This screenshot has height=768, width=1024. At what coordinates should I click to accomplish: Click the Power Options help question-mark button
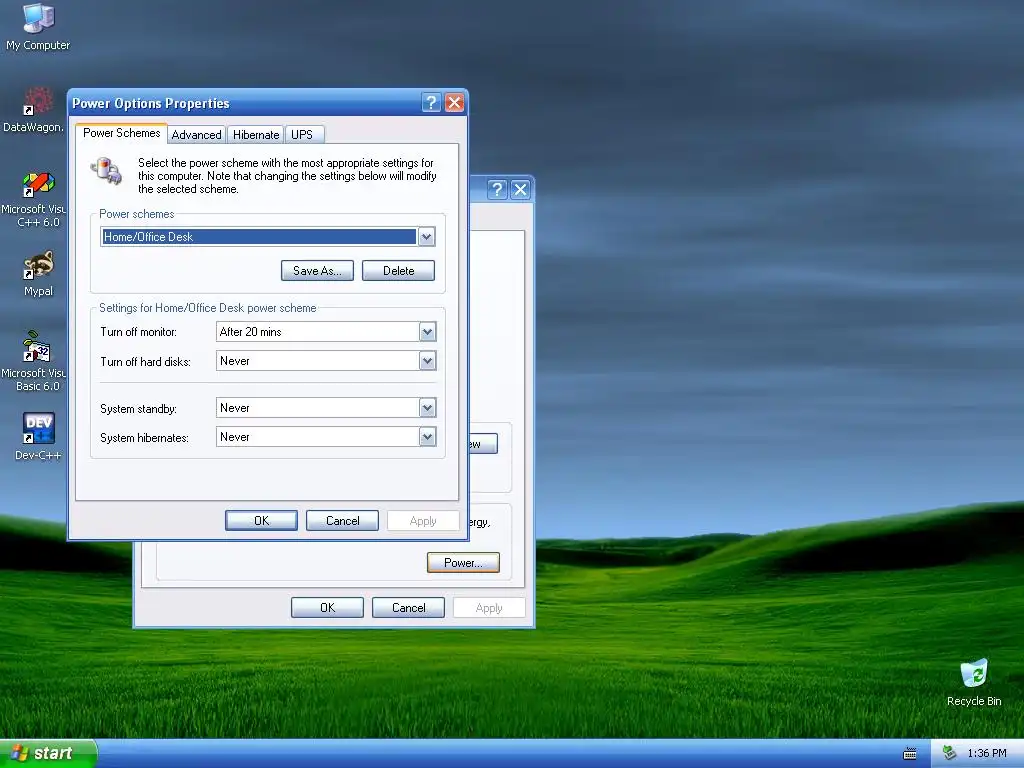[431, 103]
